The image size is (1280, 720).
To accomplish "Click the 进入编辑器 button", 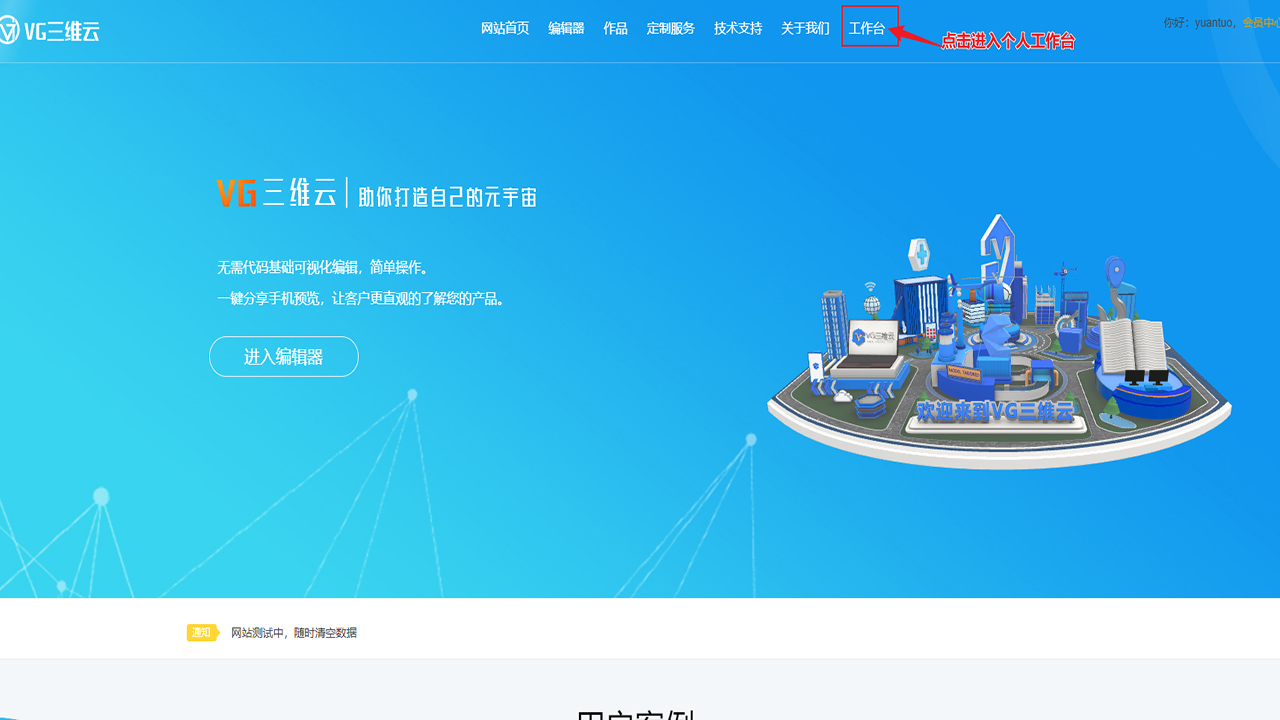I will 284,357.
